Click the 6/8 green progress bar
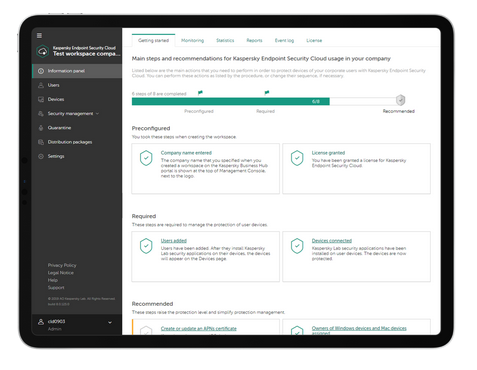 [231, 101]
